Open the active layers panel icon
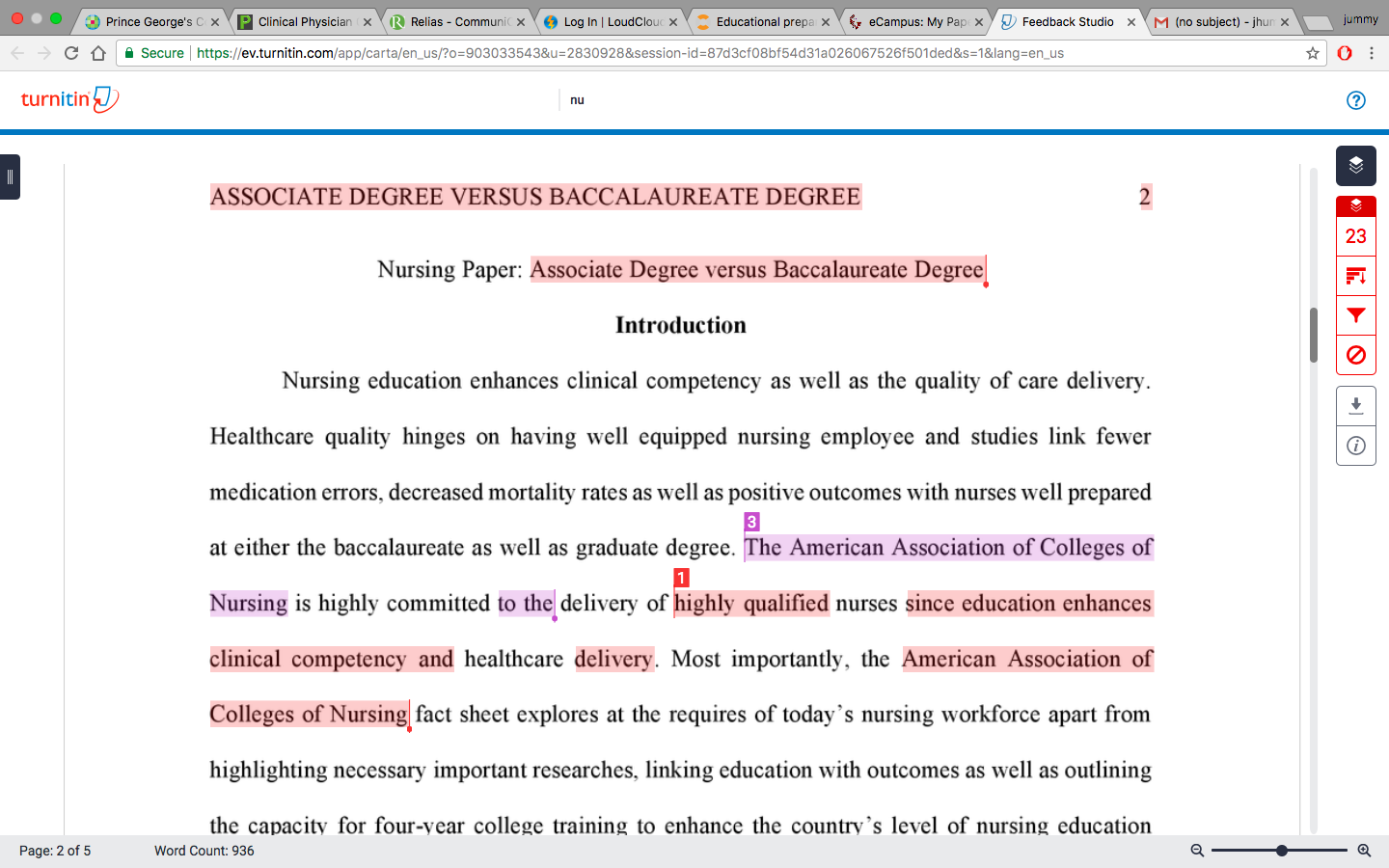The image size is (1389, 868). pos(1355,165)
